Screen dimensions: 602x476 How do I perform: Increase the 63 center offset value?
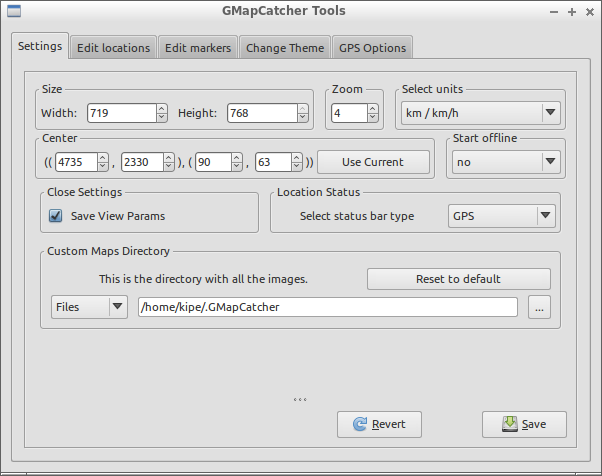pos(297,158)
